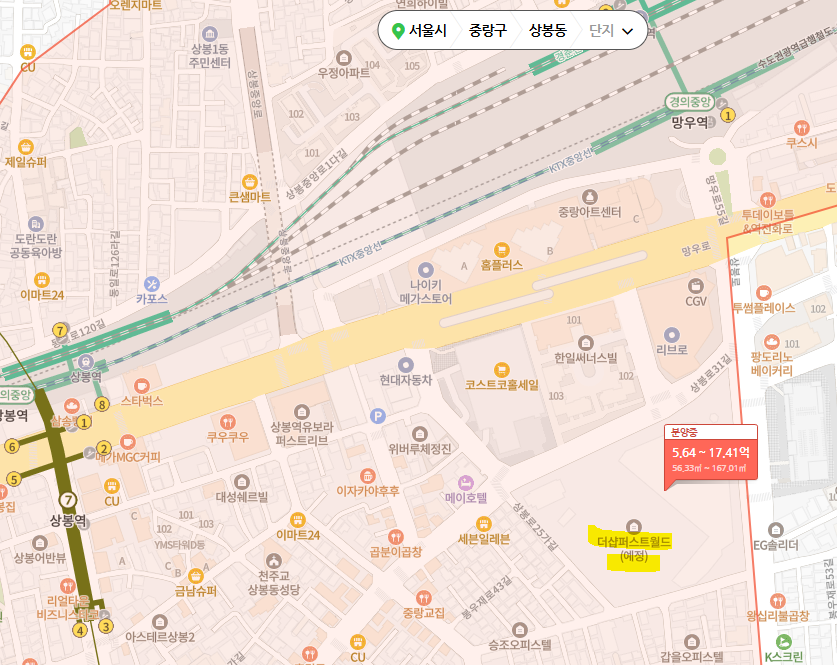Click the 리브로 marker icon
Viewport: 837px width, 665px height.
[672, 335]
